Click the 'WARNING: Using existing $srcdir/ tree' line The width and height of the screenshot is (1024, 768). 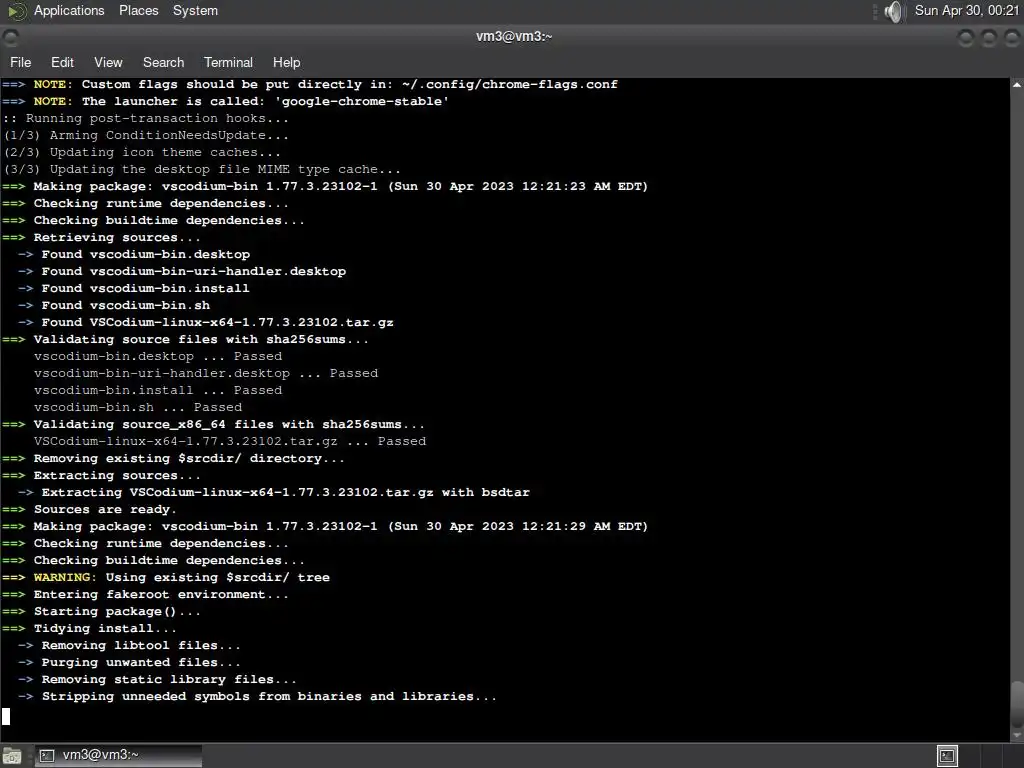(x=166, y=577)
